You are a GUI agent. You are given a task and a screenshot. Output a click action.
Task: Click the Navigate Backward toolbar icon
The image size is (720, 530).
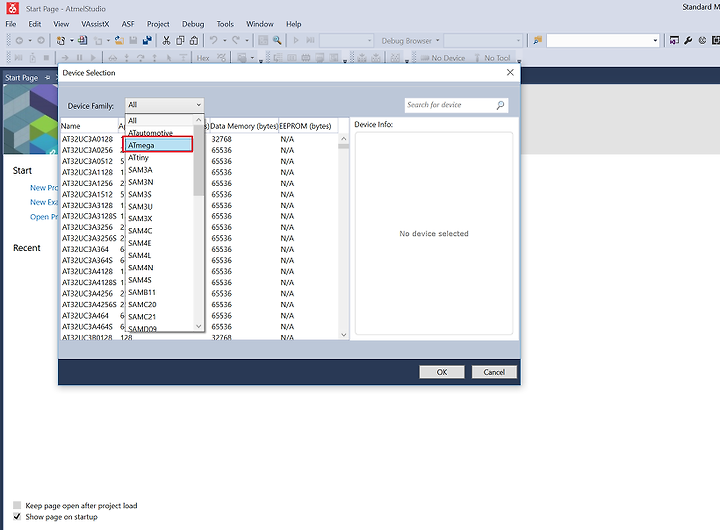coord(19,40)
